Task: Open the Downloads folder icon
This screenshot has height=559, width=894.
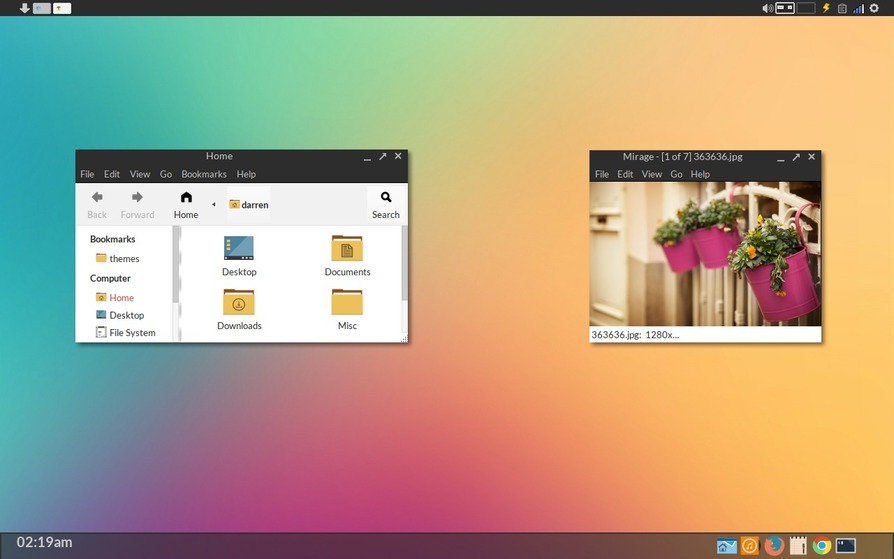Action: [x=239, y=302]
